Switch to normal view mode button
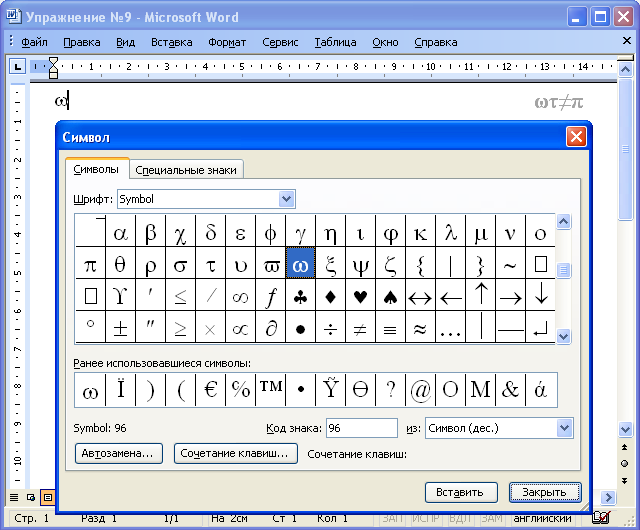Viewport: 640px width, 530px height. (14, 497)
